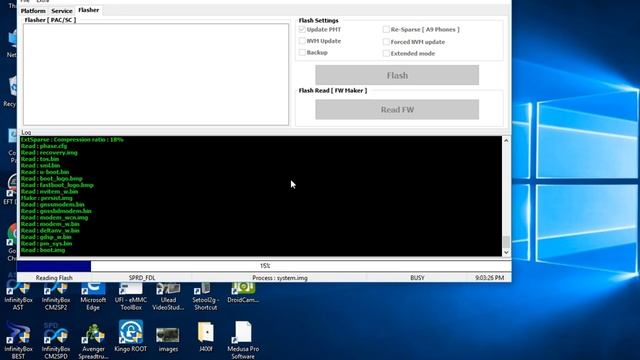Launch Kingo ROOT desktop shortcut

[131, 336]
